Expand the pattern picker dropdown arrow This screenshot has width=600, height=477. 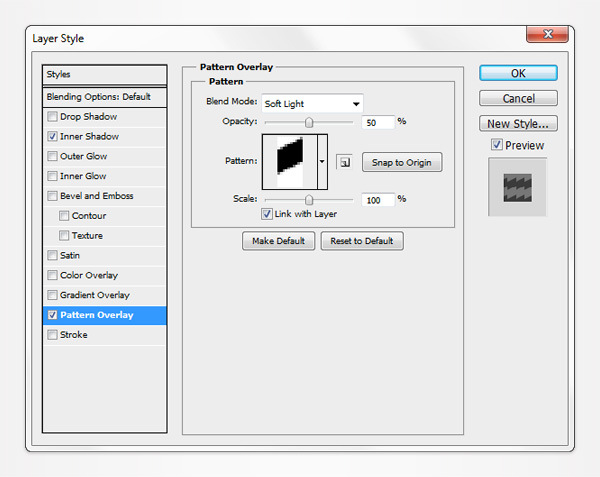tap(322, 161)
